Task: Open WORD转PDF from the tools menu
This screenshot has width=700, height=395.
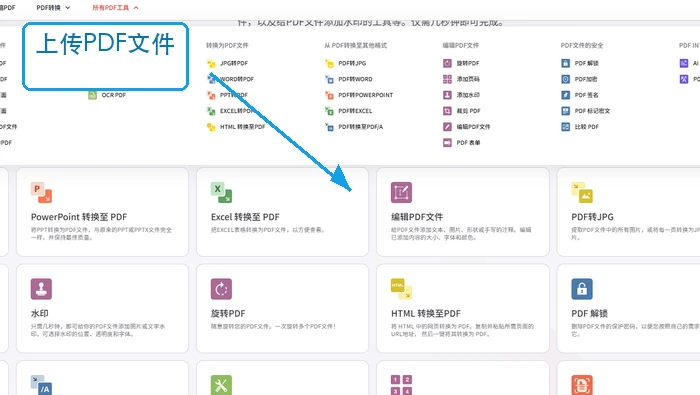Action: click(x=237, y=79)
